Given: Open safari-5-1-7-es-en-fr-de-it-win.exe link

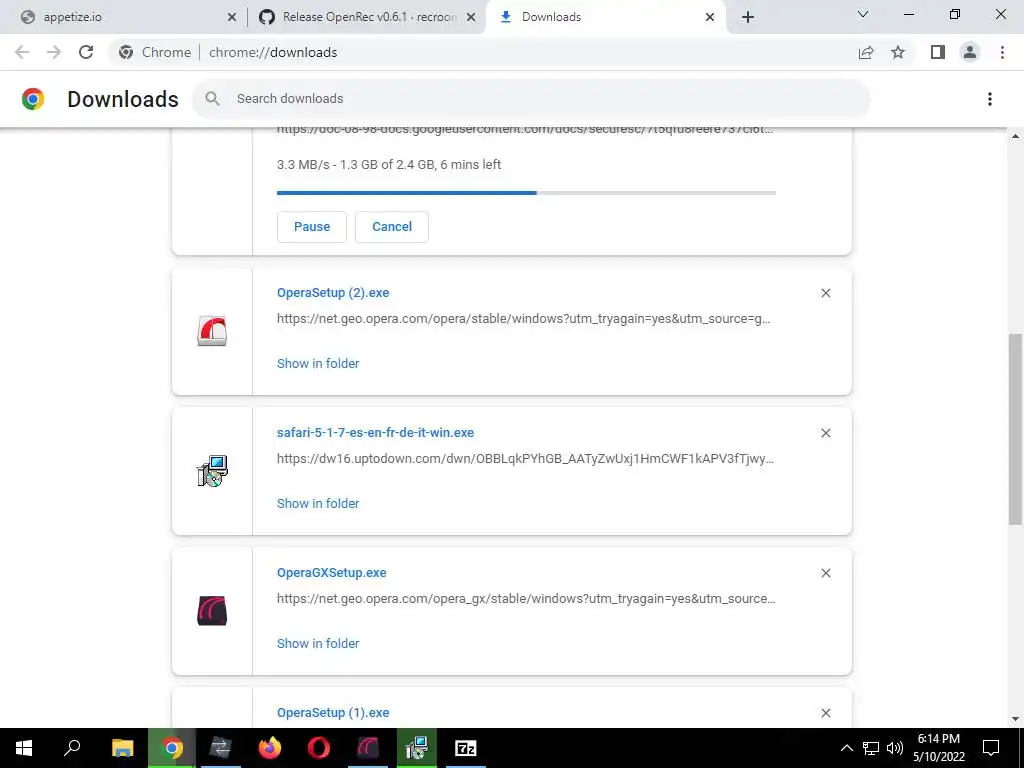Looking at the screenshot, I should 376,432.
